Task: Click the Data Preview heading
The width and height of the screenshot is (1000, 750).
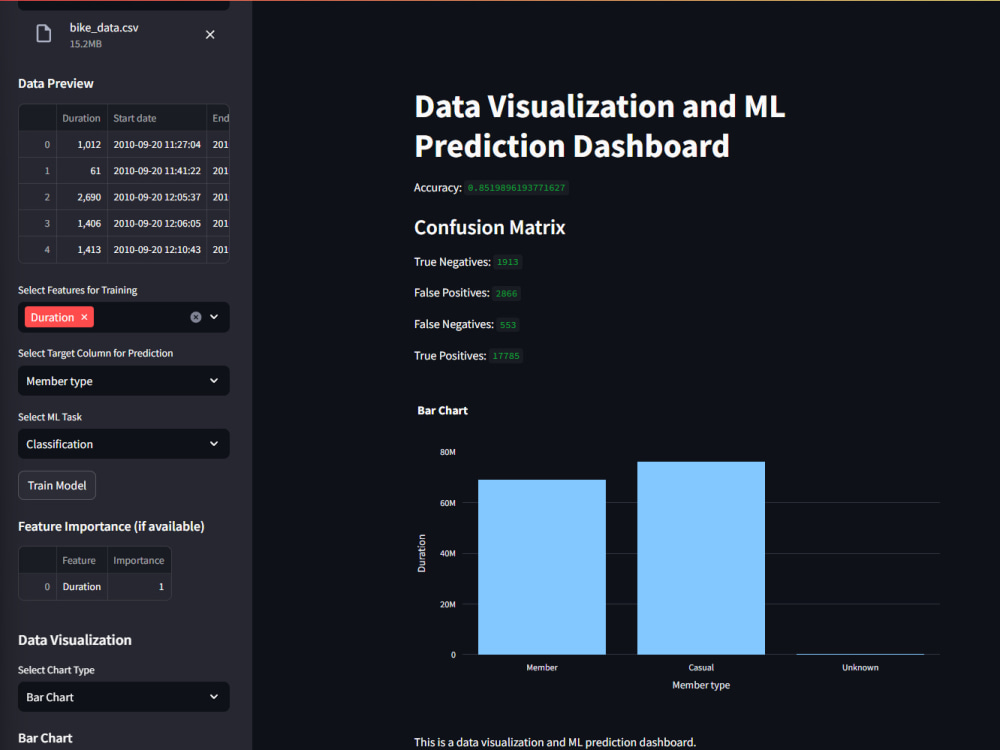Action: tap(55, 84)
